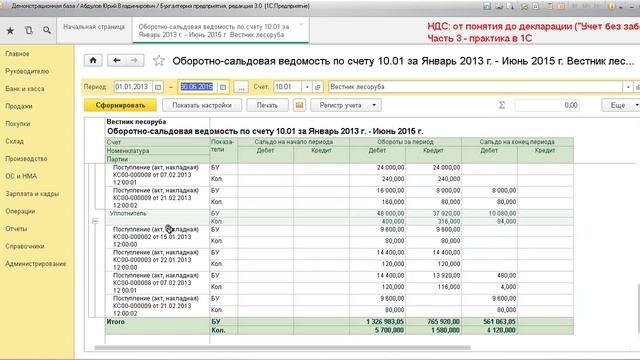Click Сальдо на конец периода header

click(517, 142)
